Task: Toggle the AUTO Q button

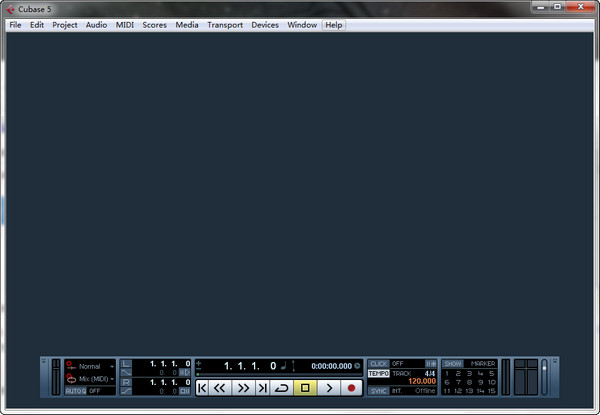Action: pyautogui.click(x=75, y=391)
